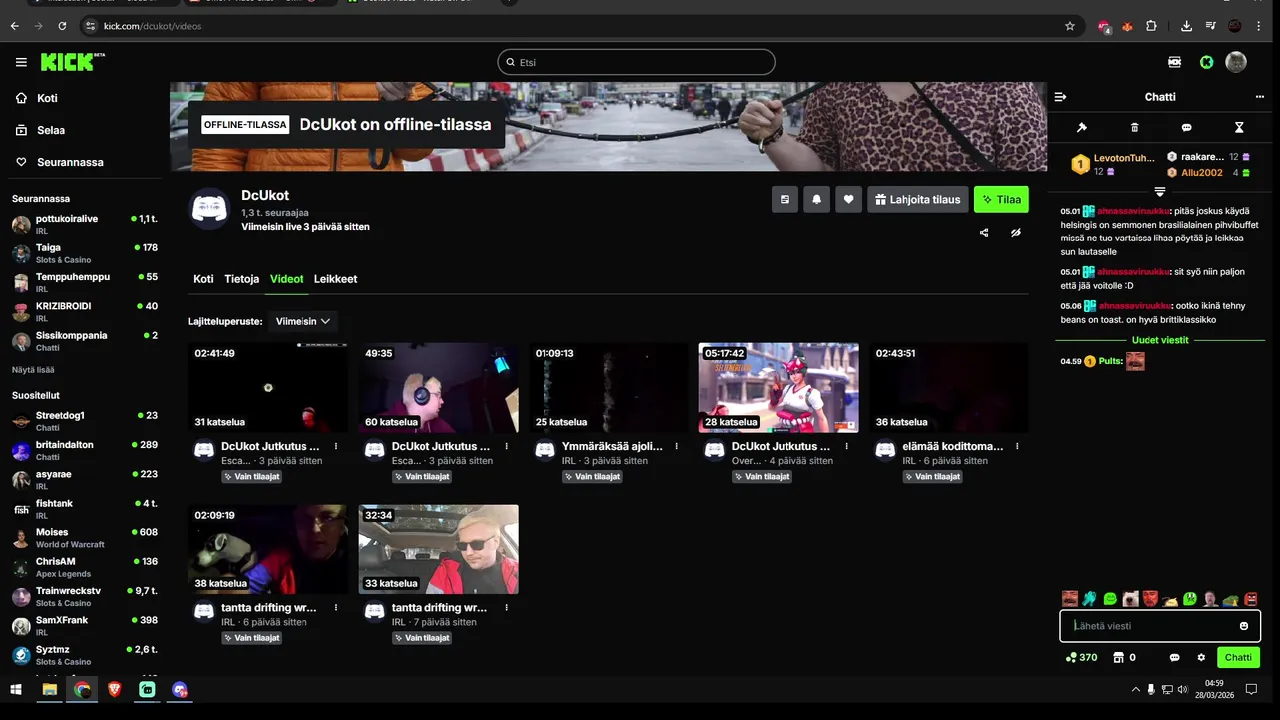Viewport: 1280px width, 720px height.
Task: Open britaindalton recommended channel
Action: tap(84, 450)
